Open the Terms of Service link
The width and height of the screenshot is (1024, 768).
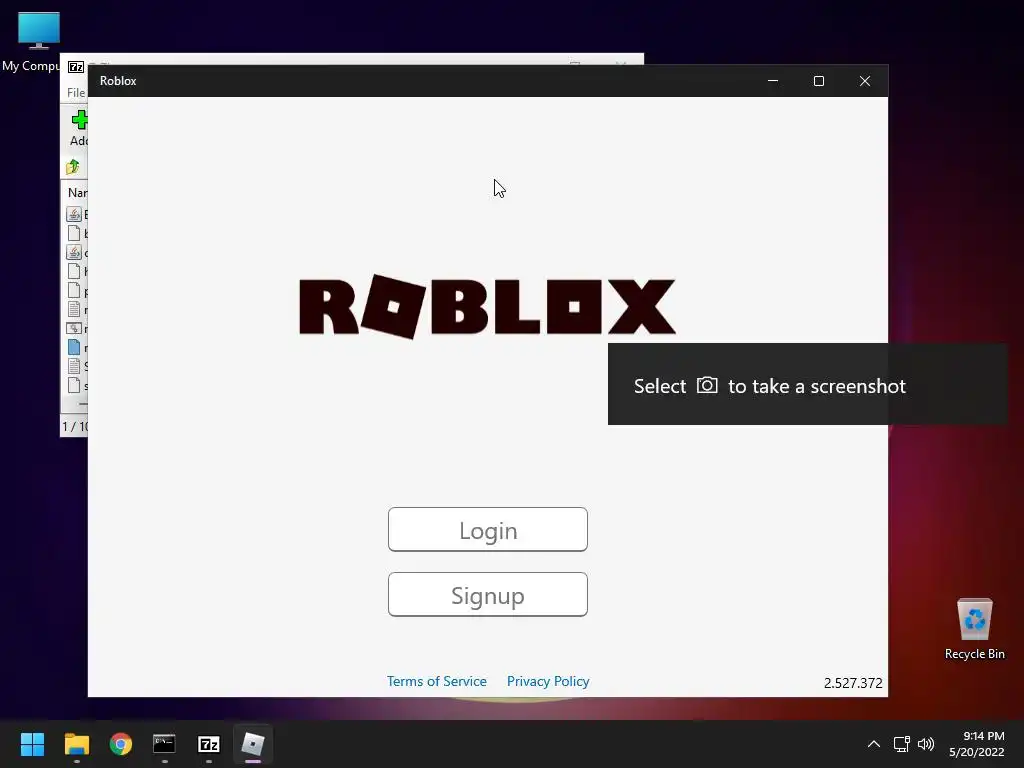436,681
